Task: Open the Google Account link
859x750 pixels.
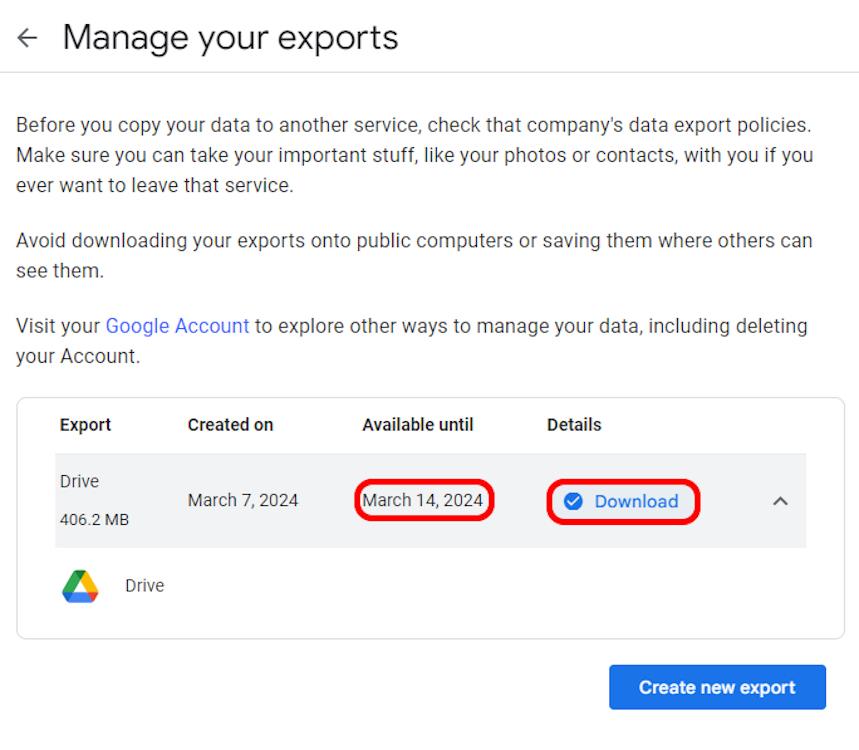Action: click(x=177, y=326)
